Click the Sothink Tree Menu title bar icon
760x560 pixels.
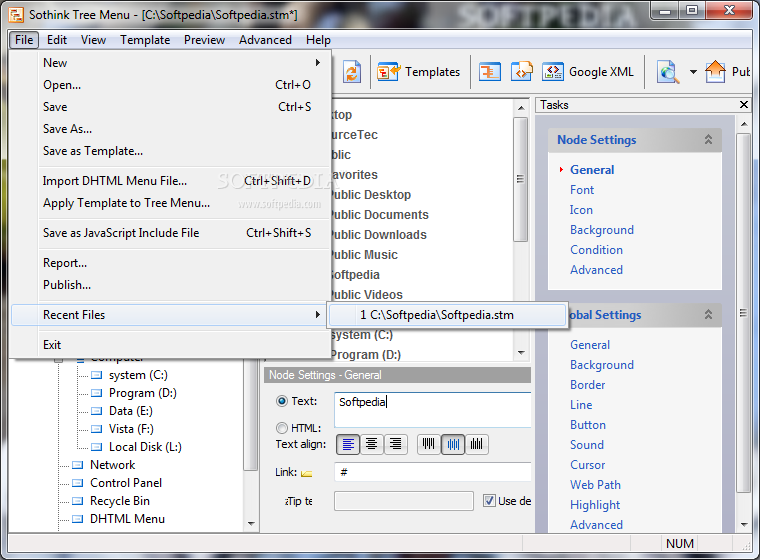click(x=16, y=15)
